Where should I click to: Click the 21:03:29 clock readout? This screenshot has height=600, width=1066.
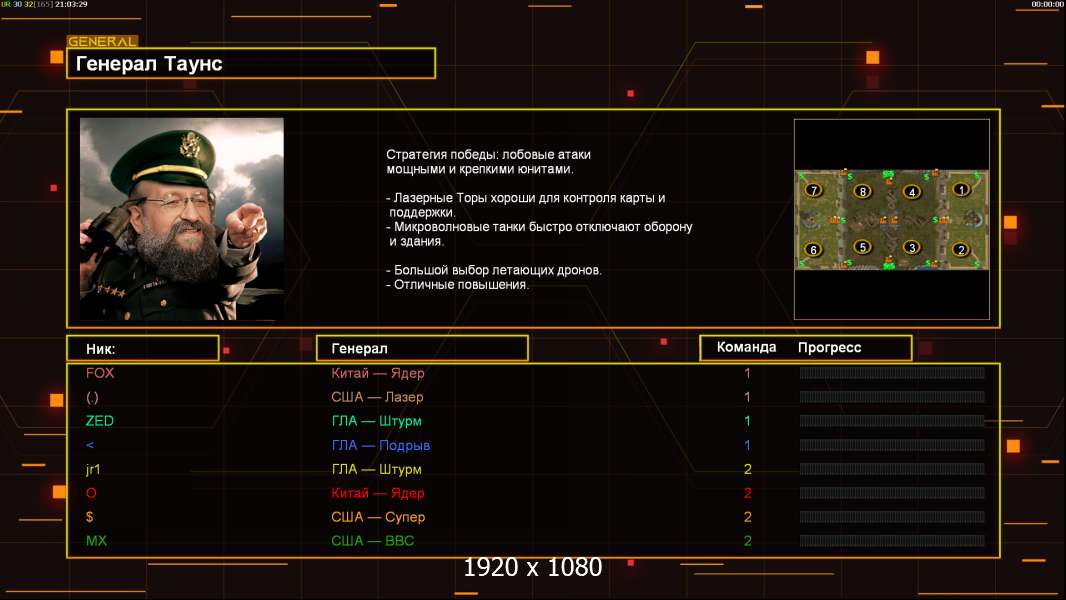(71, 4)
